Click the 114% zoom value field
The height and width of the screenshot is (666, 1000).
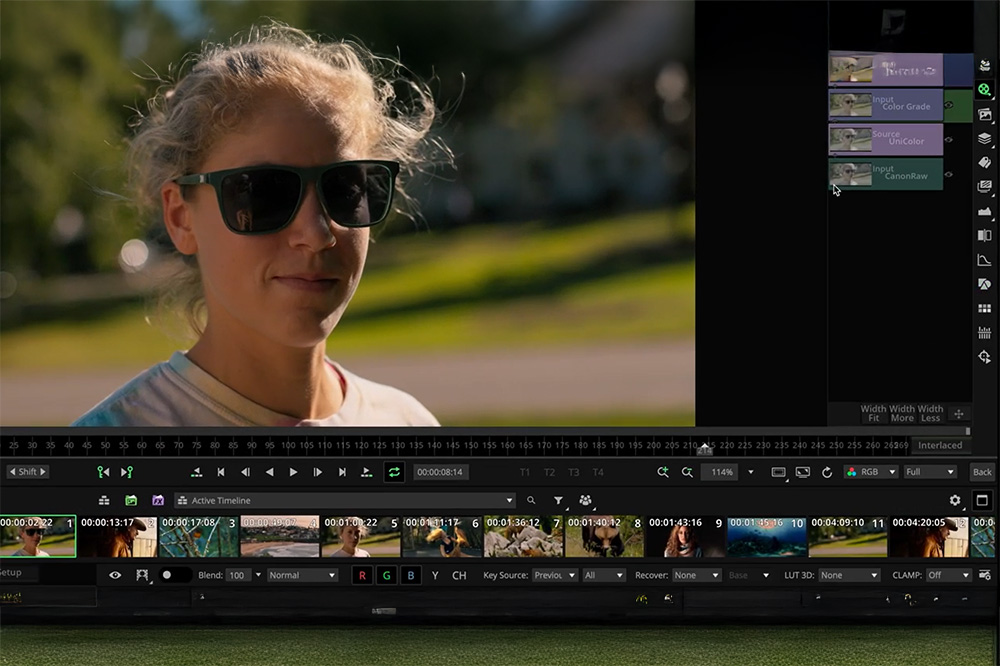pyautogui.click(x=722, y=472)
